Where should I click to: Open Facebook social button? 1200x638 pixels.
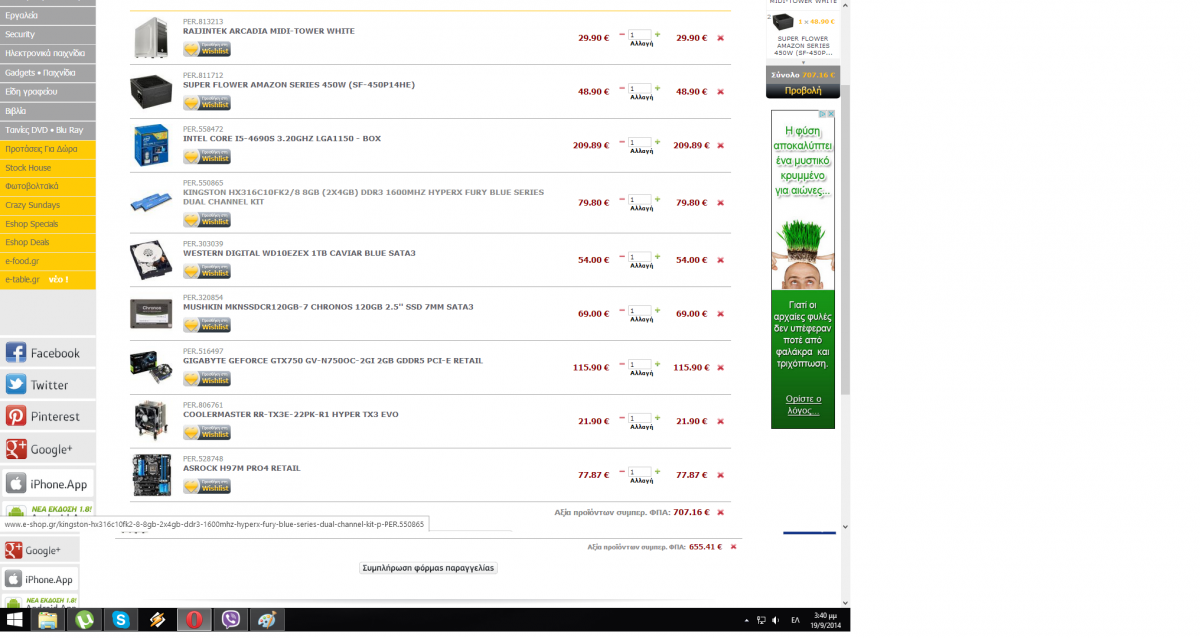[48, 353]
